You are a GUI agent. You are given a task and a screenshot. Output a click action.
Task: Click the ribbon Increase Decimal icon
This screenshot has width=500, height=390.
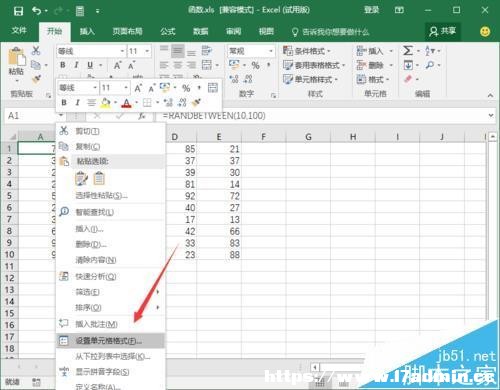pos(234,79)
